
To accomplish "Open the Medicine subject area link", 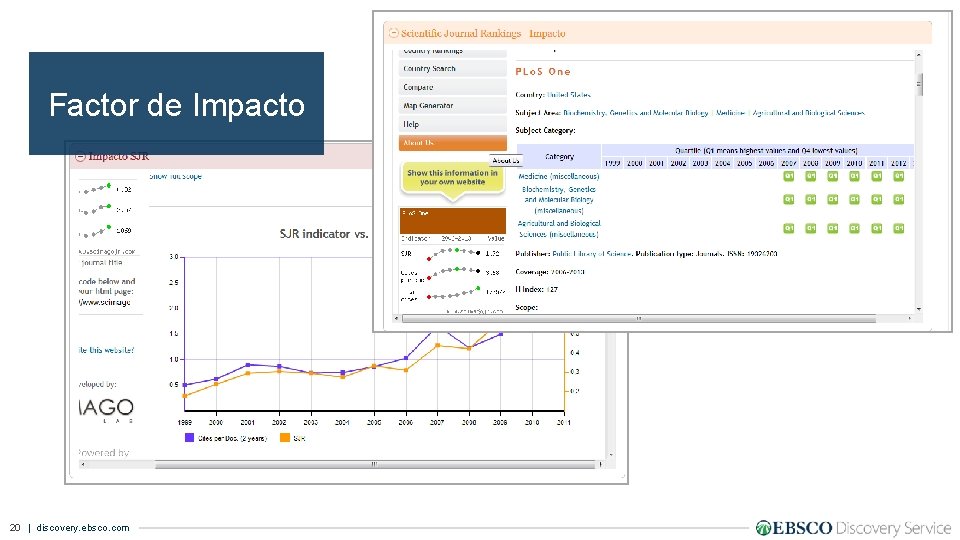I will 730,113.
